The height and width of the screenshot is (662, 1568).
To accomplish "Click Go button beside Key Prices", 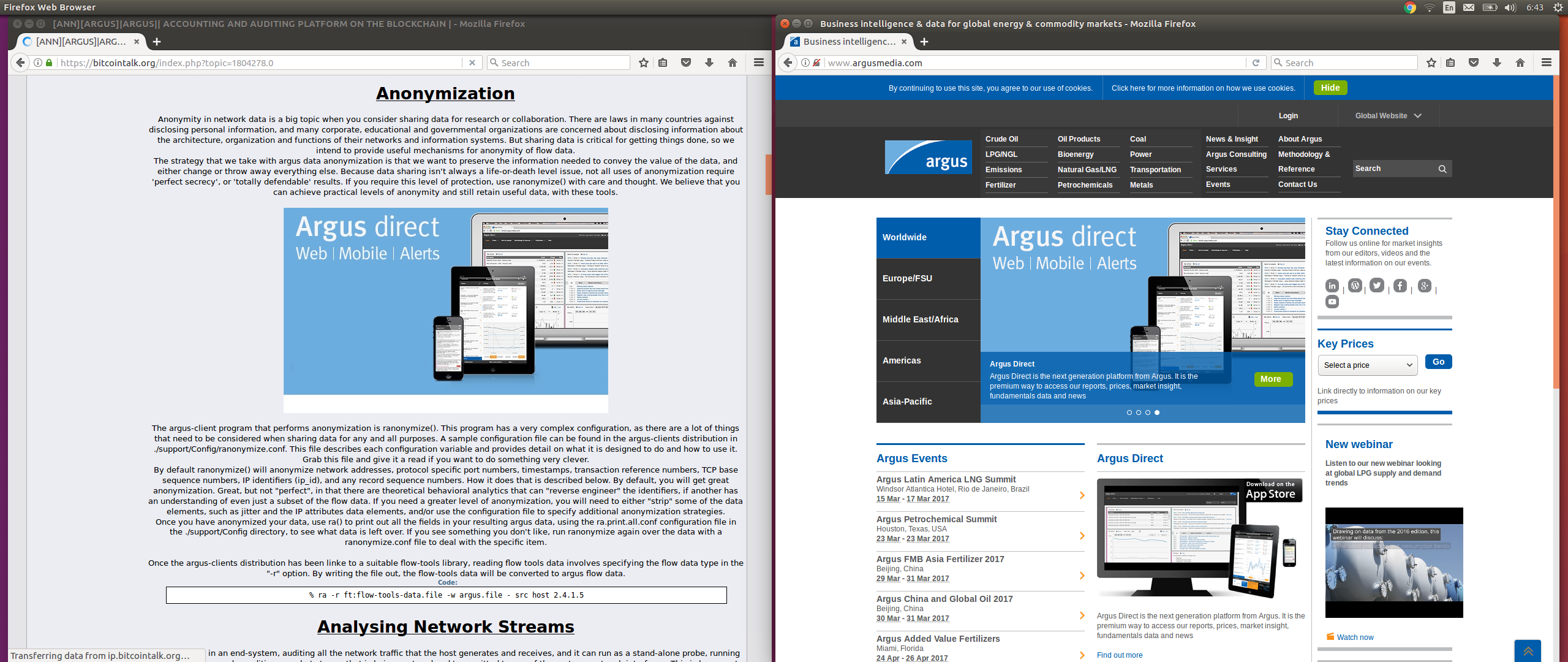I will (1438, 362).
